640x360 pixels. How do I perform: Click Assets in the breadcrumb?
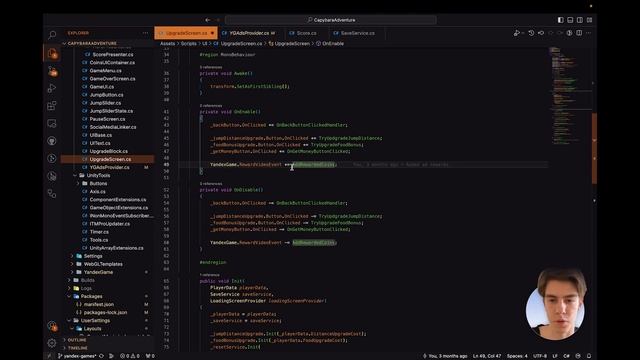point(167,43)
